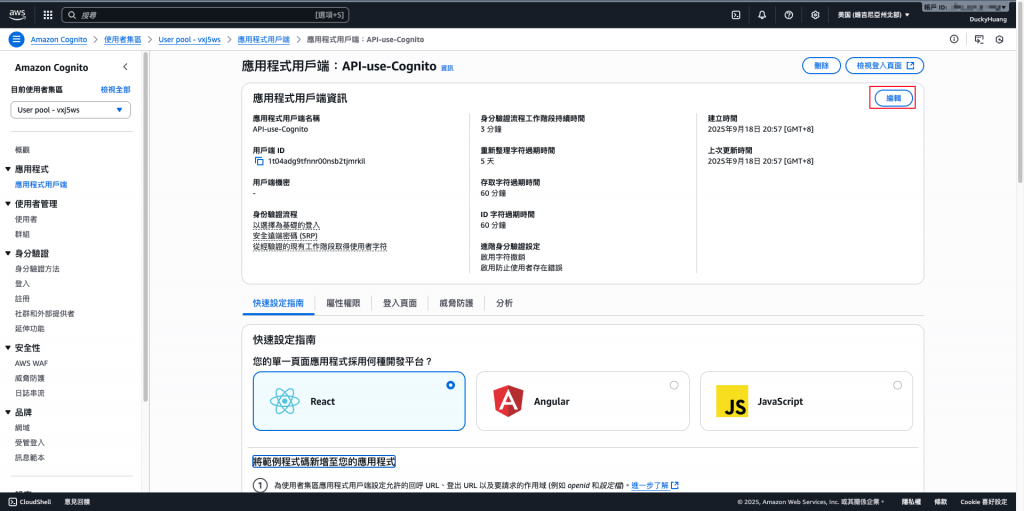Viewport: 1024px width, 511px height.
Task: Open the region selector 美國 dropdown
Action: pos(873,14)
